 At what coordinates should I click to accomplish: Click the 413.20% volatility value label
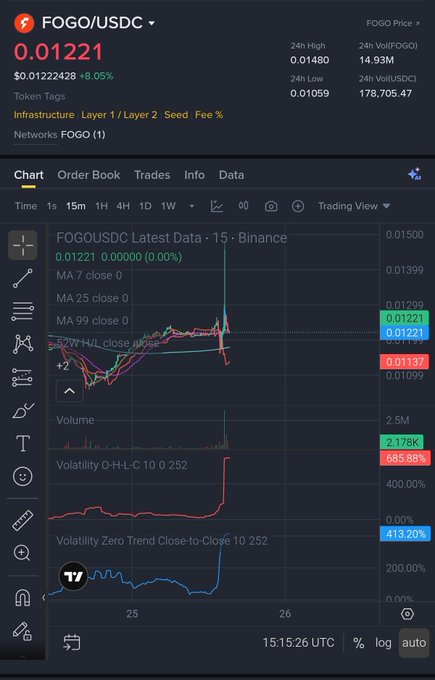pos(405,534)
